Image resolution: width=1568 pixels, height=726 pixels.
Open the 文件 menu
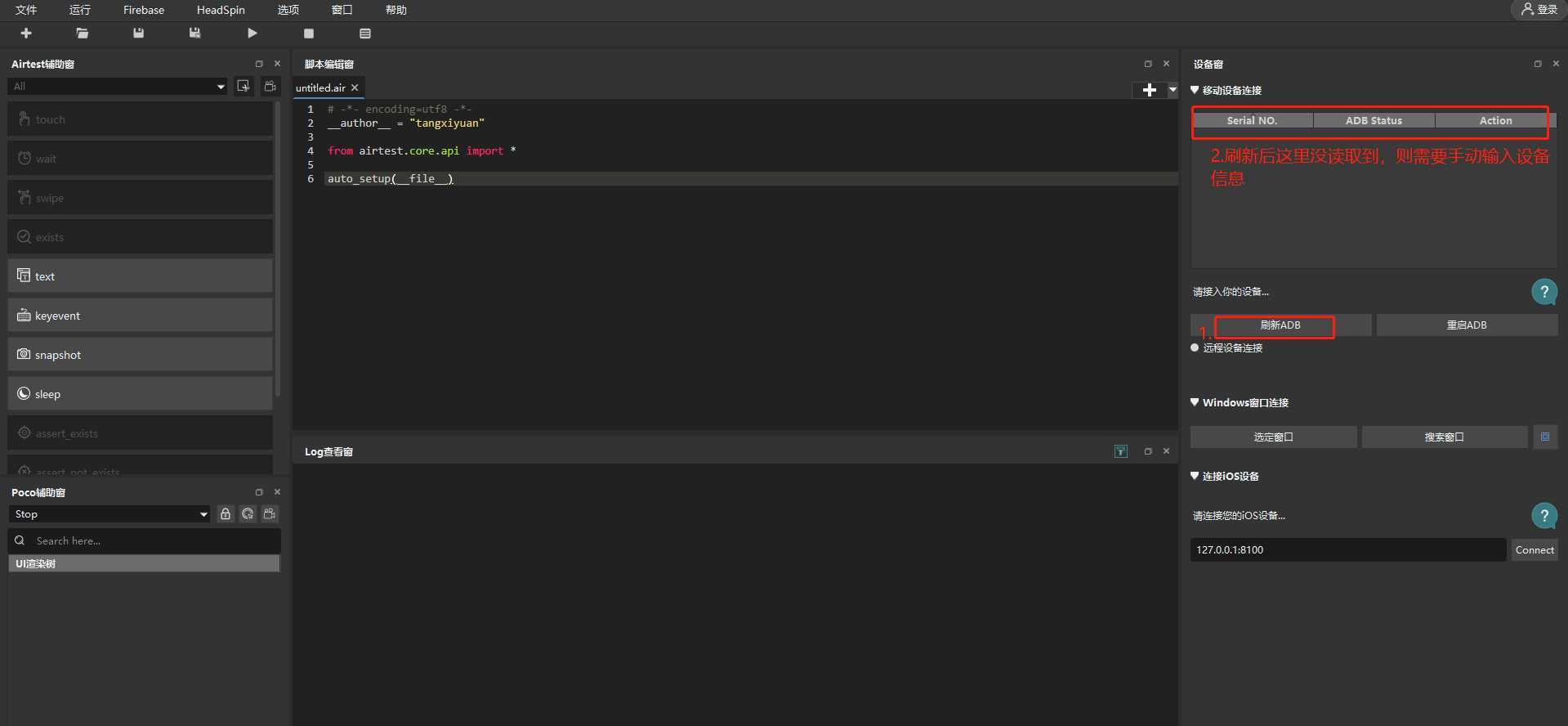[x=26, y=10]
